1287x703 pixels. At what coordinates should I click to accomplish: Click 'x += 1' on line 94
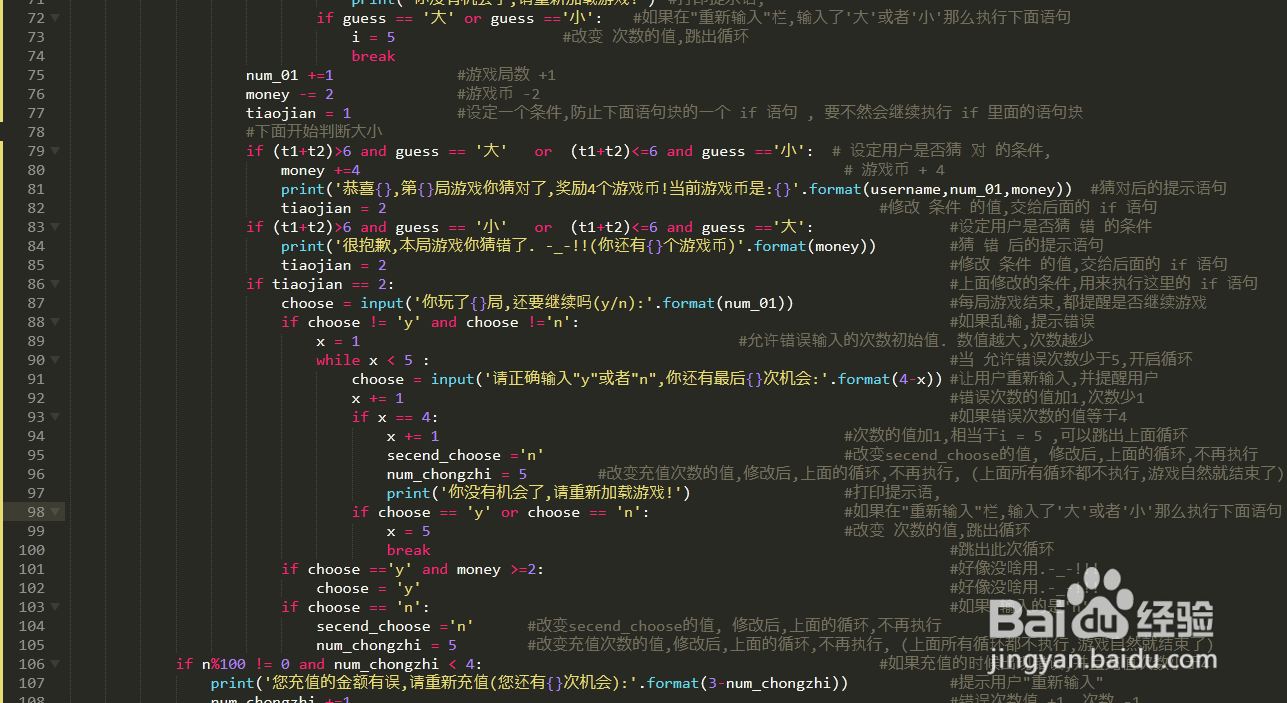click(x=413, y=436)
